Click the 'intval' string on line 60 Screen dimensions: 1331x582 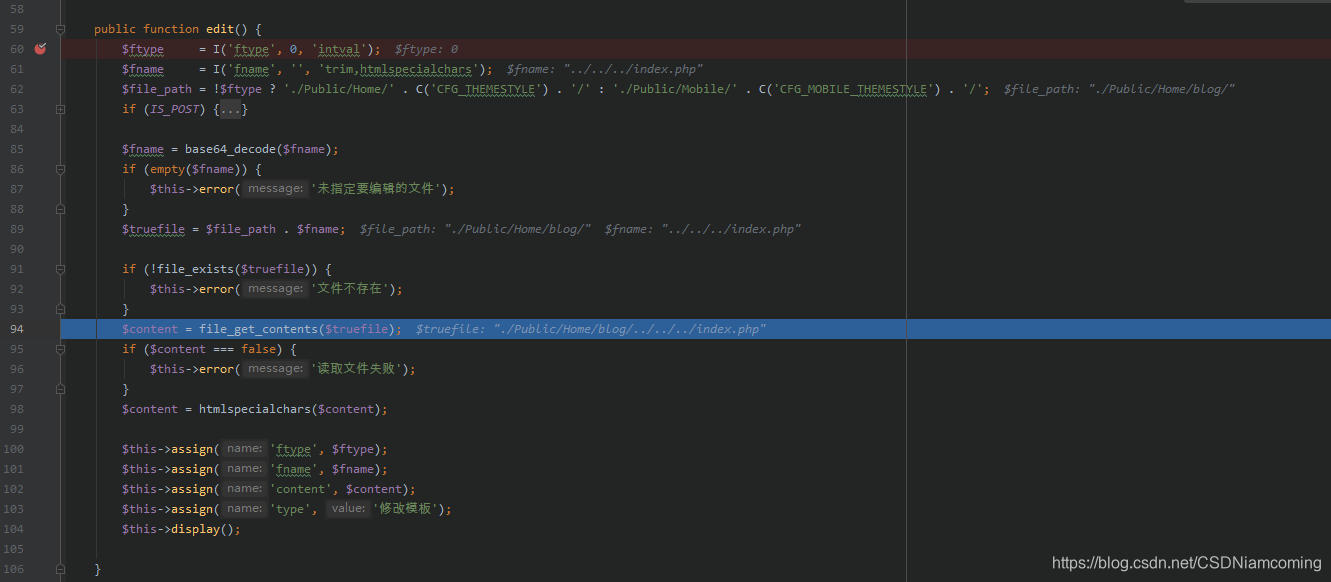click(x=340, y=49)
